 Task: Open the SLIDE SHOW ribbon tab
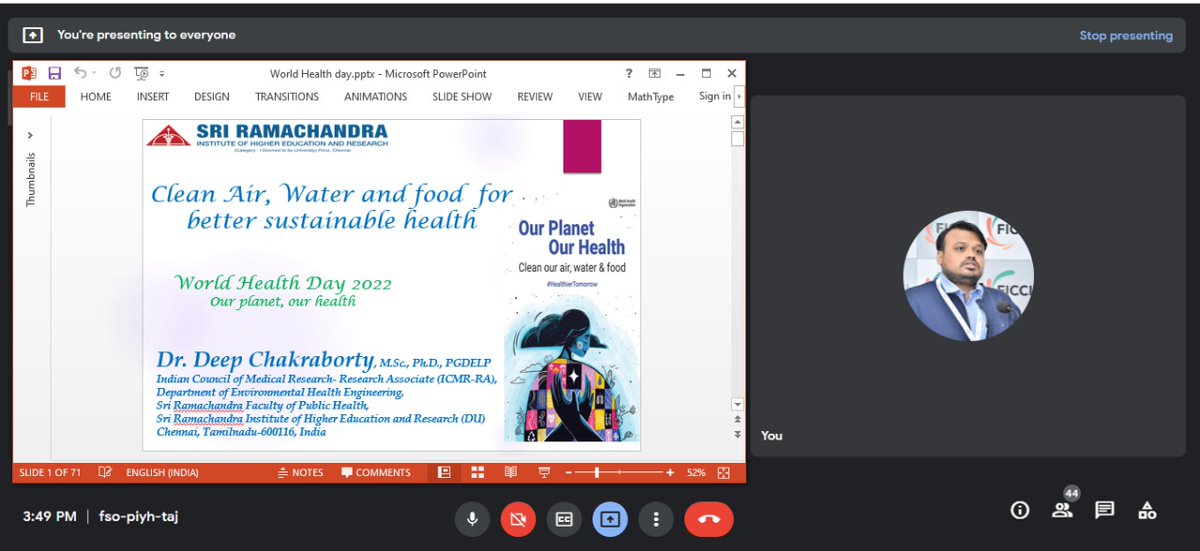click(x=462, y=96)
